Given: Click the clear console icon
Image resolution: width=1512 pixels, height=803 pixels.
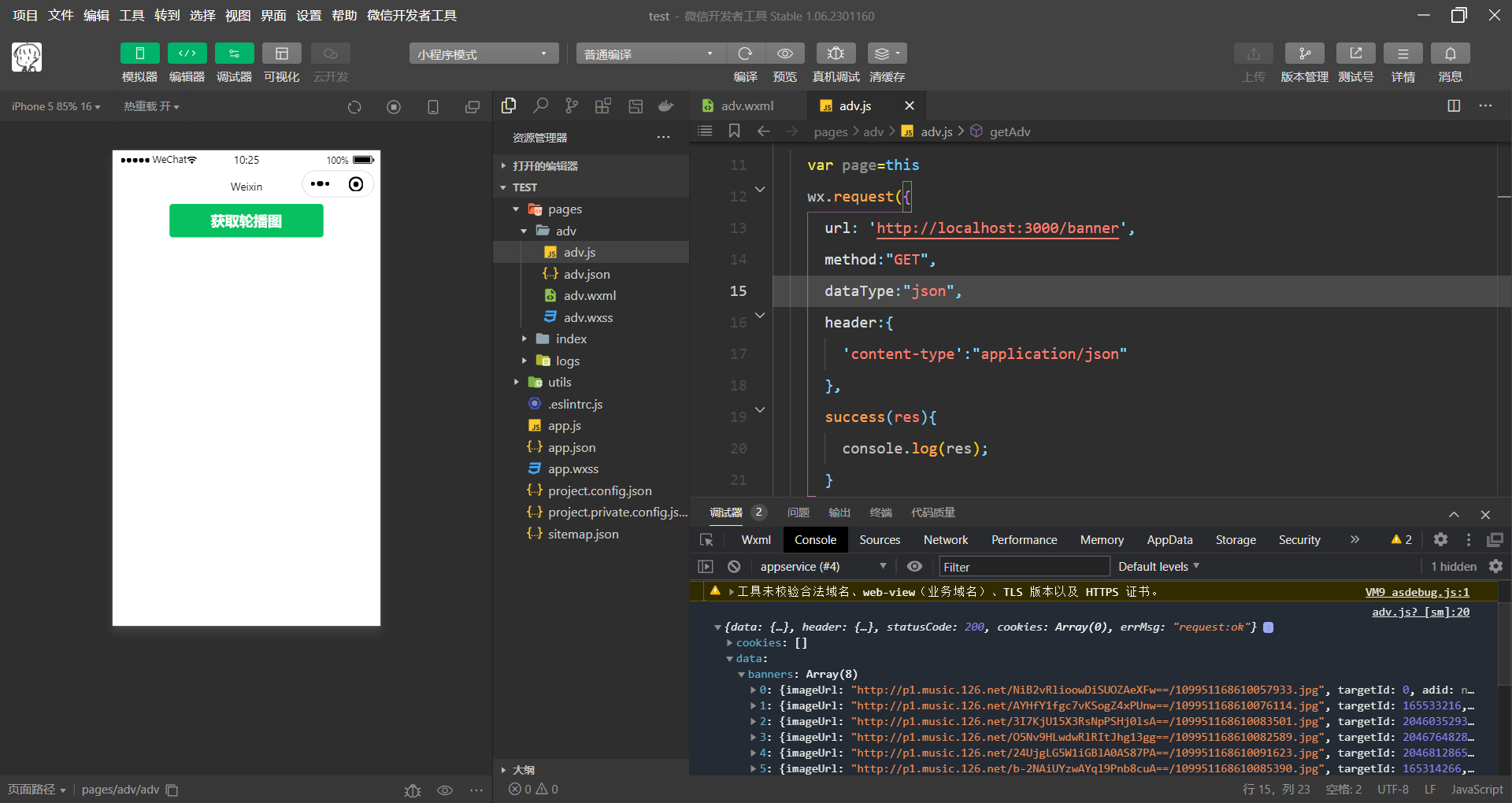Looking at the screenshot, I should click(x=734, y=566).
